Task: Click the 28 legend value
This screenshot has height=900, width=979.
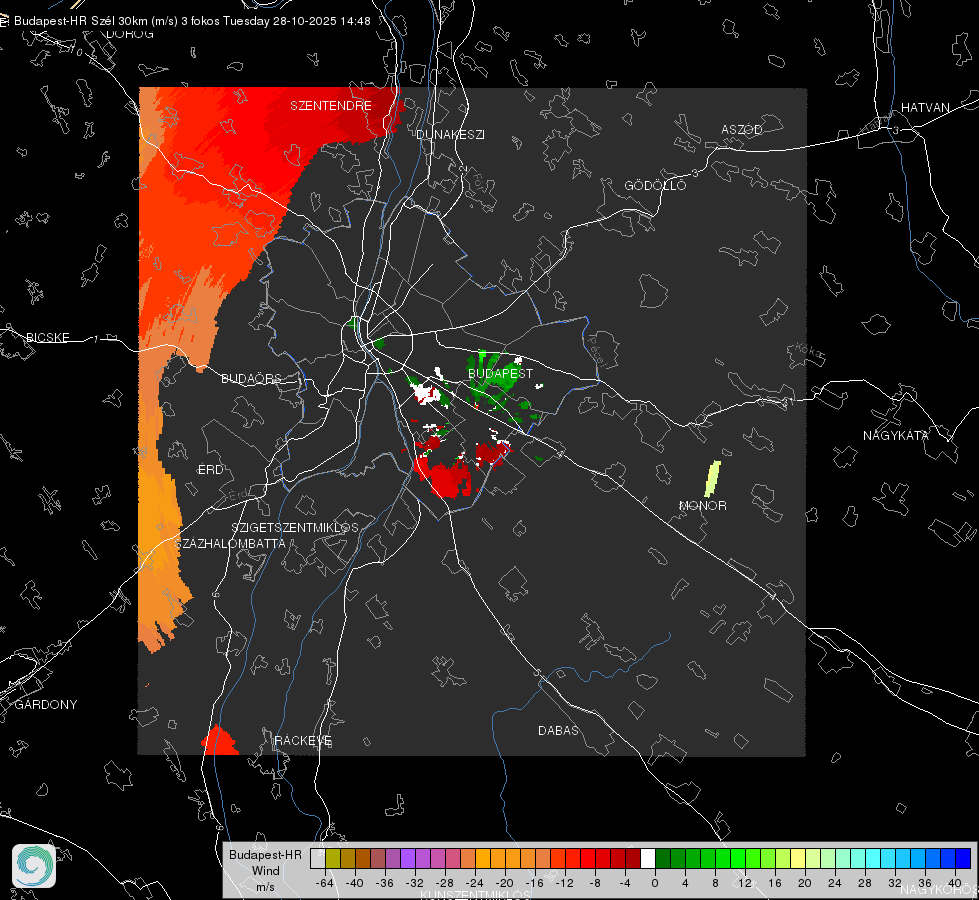Action: coord(864,883)
